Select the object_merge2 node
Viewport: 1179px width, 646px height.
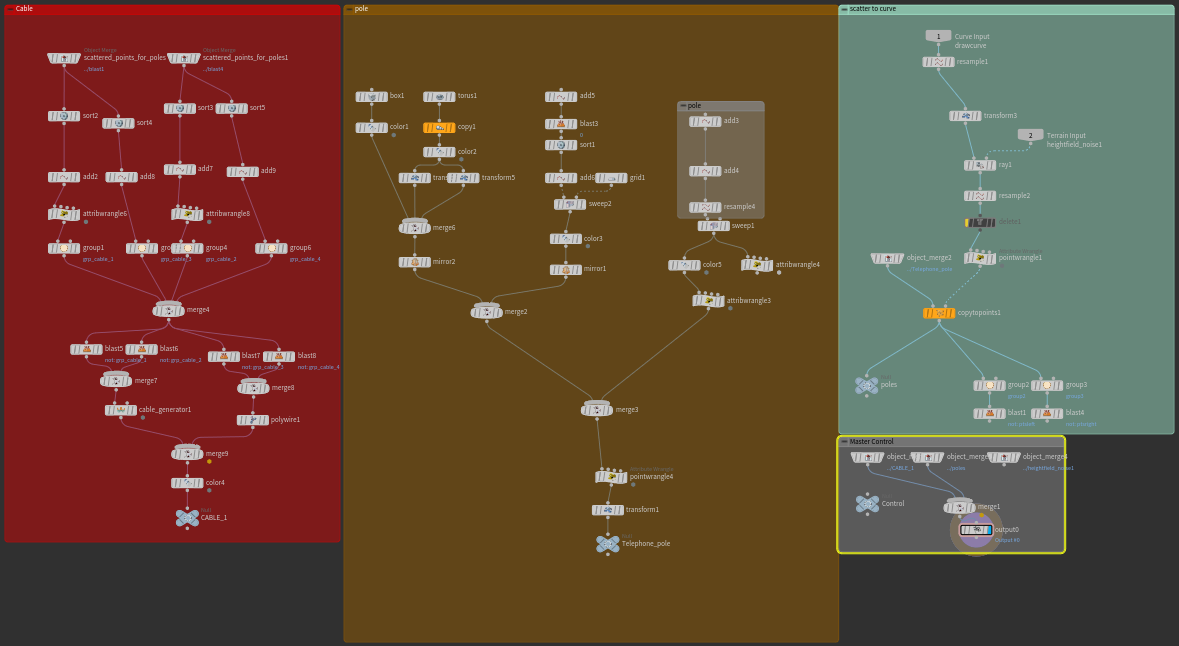coord(887,258)
